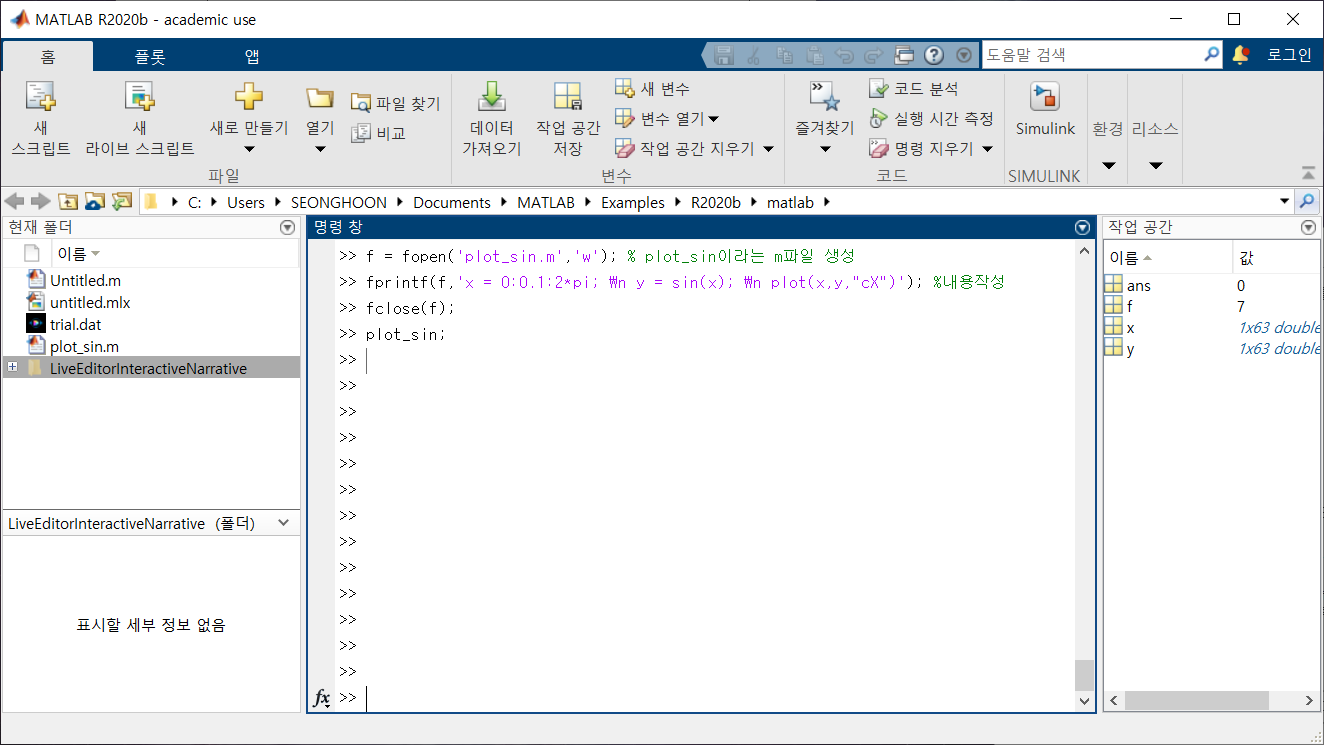Collapse the folder details panel chevron

(284, 523)
